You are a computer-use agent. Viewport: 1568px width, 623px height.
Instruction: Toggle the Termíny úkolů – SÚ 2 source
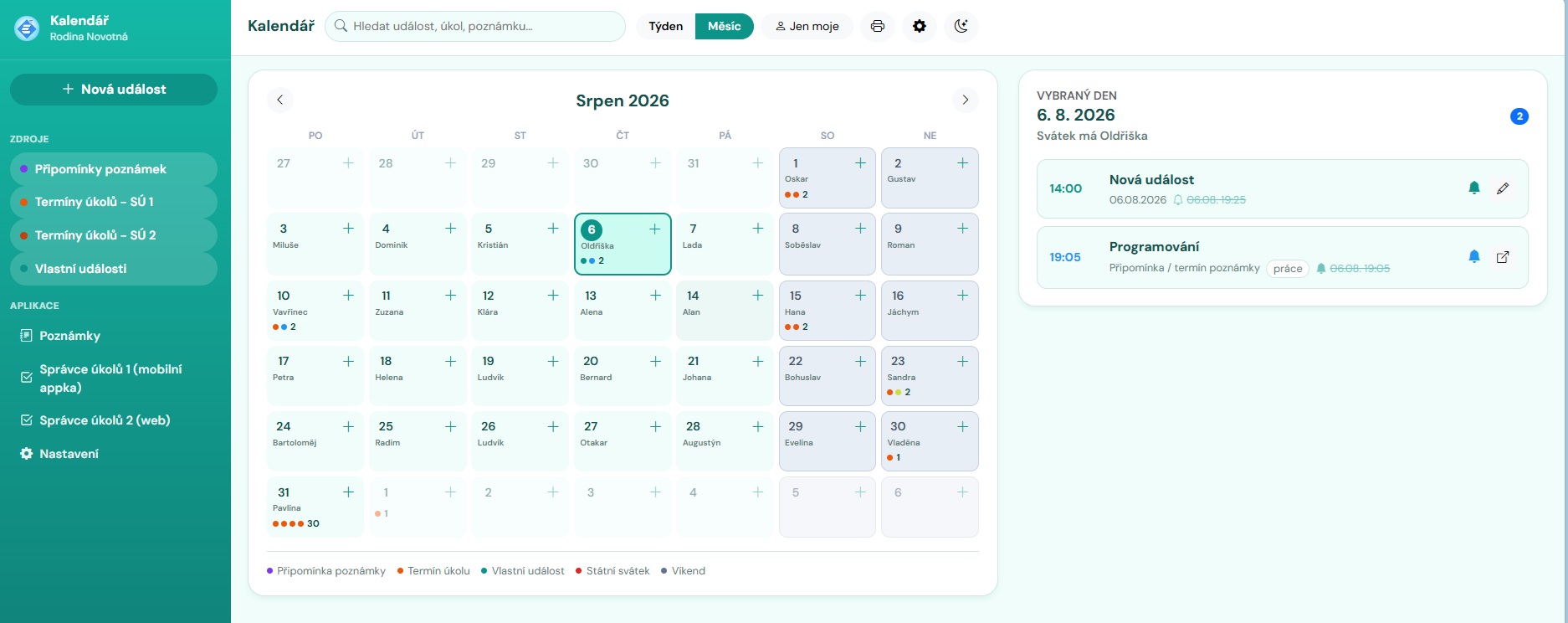(x=114, y=235)
